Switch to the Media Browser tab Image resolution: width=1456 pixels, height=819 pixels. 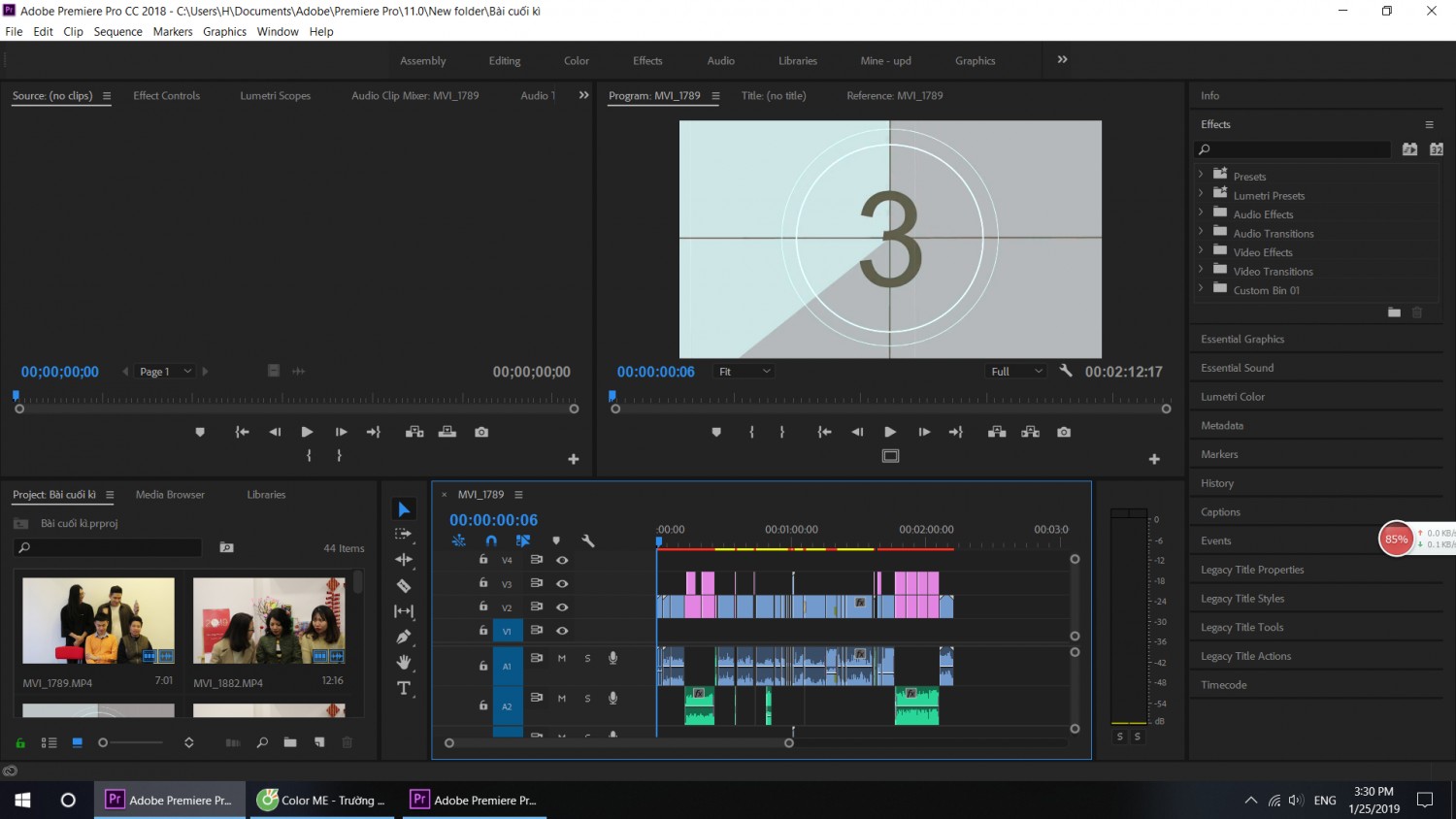[170, 495]
